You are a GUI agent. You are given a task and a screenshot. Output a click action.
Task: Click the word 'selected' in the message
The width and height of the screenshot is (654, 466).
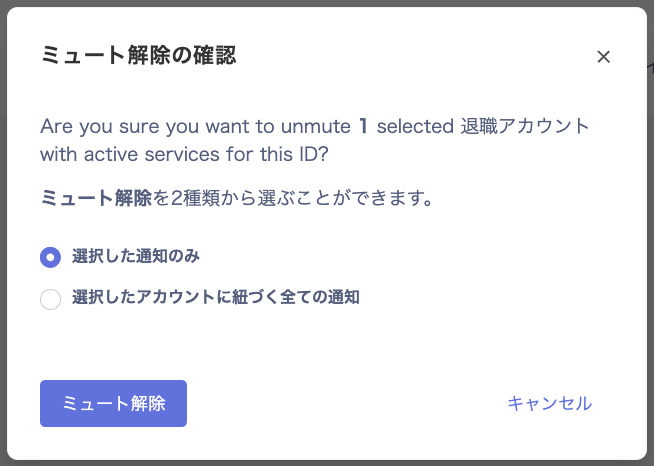tap(413, 127)
